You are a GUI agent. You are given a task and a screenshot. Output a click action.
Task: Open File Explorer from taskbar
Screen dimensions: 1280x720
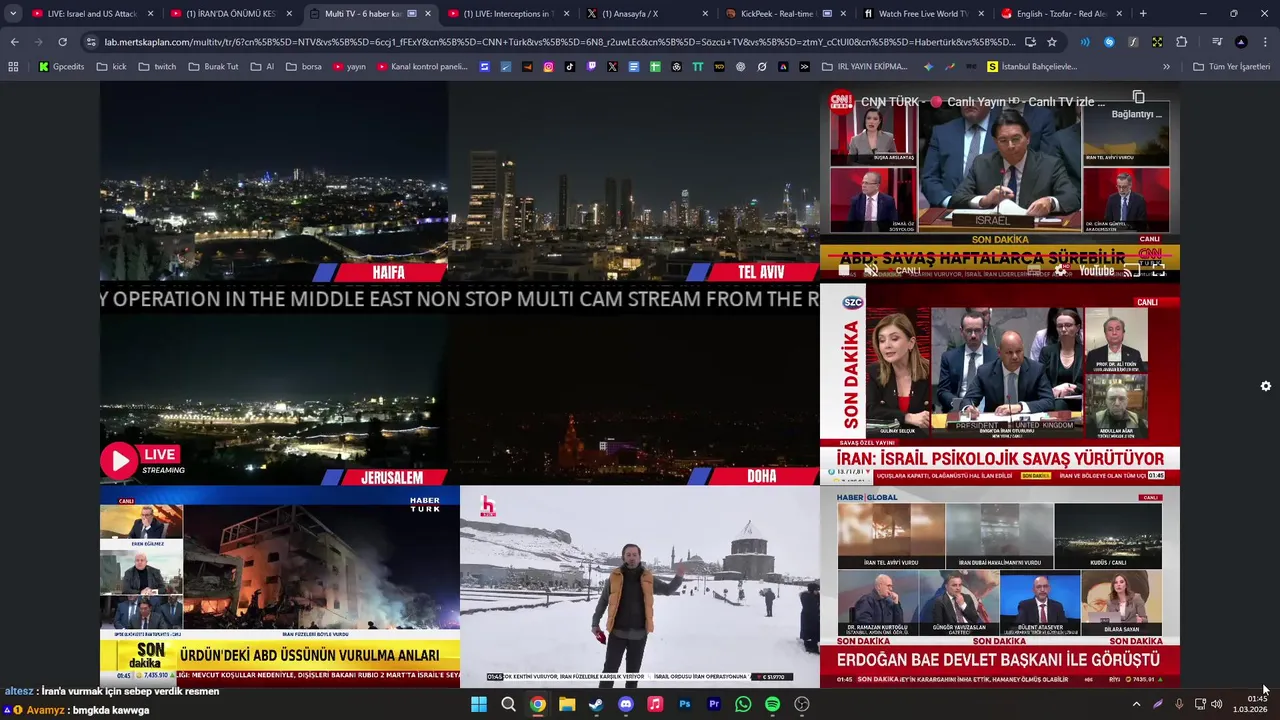567,704
